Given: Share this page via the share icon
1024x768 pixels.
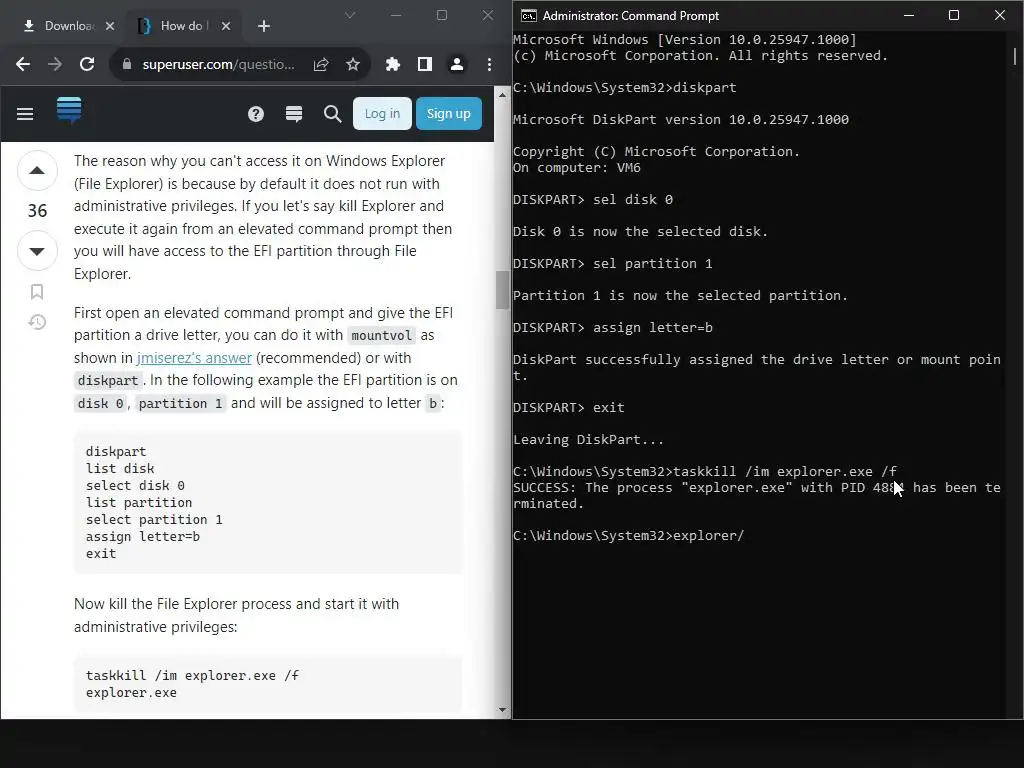Looking at the screenshot, I should click(x=321, y=64).
